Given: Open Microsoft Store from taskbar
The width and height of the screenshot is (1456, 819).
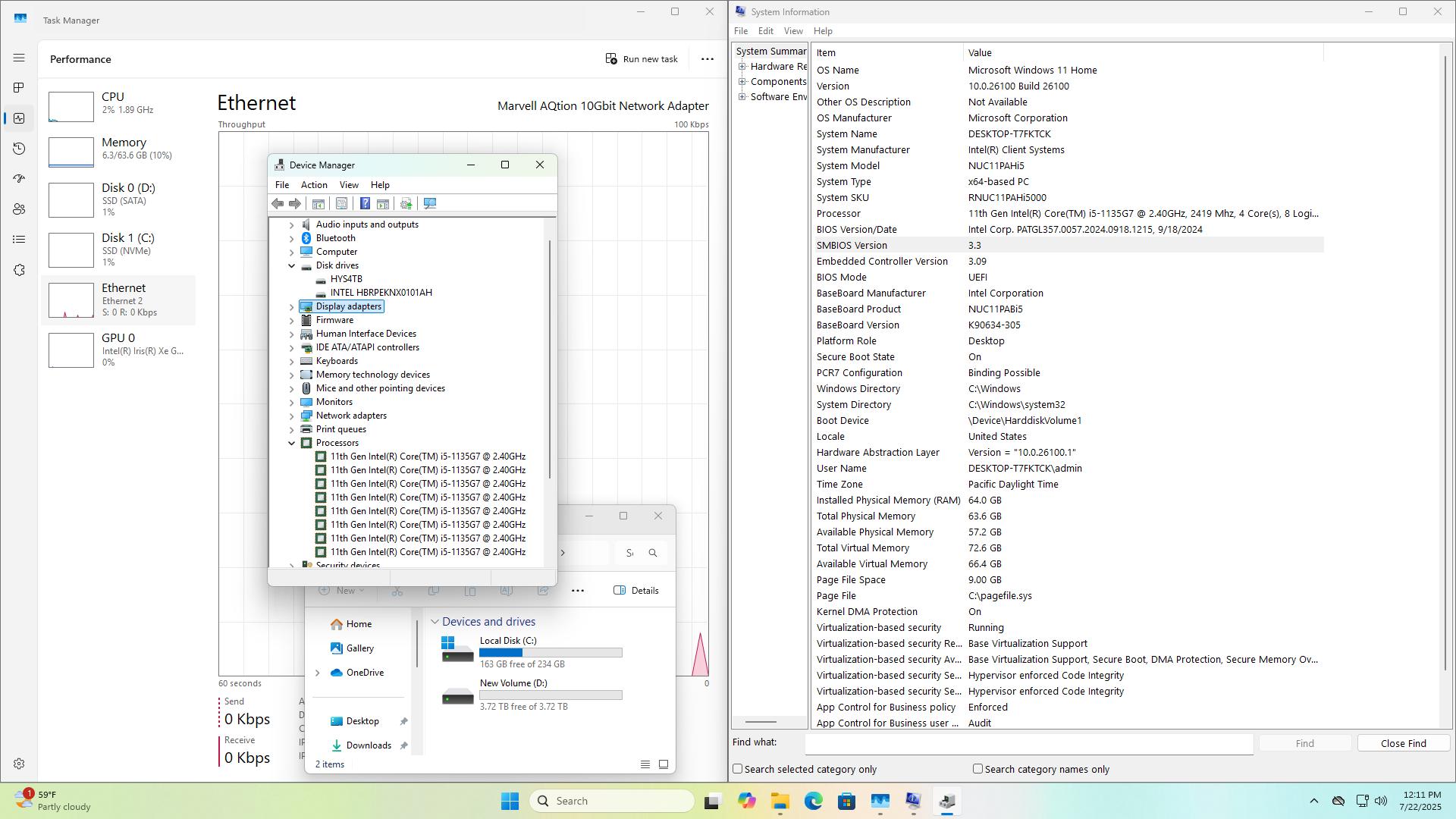Looking at the screenshot, I should tap(847, 801).
